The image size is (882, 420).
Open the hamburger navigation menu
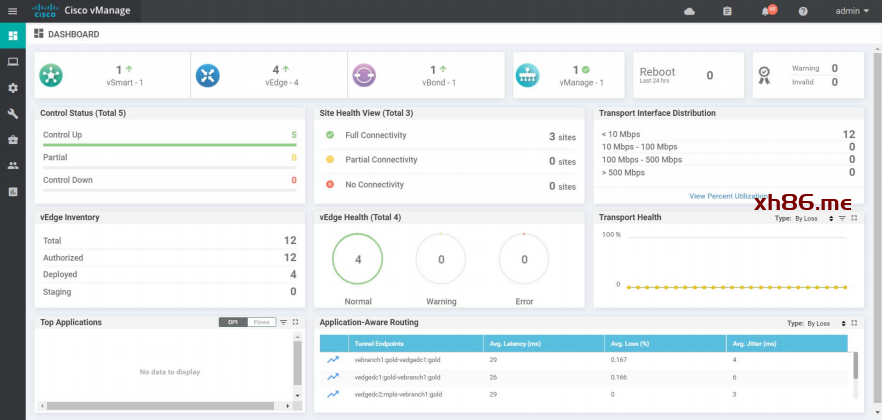(13, 11)
